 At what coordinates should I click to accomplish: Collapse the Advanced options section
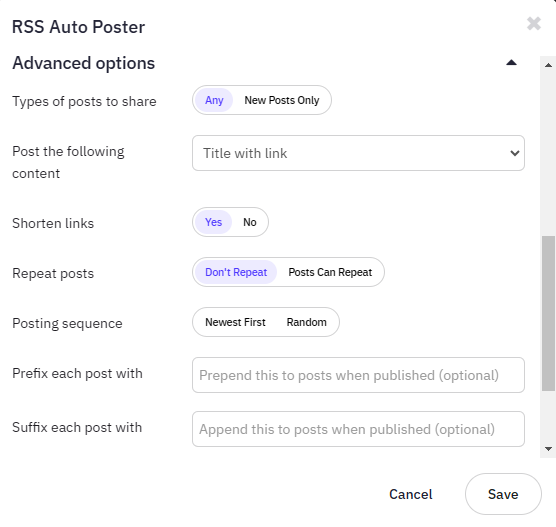pos(511,63)
